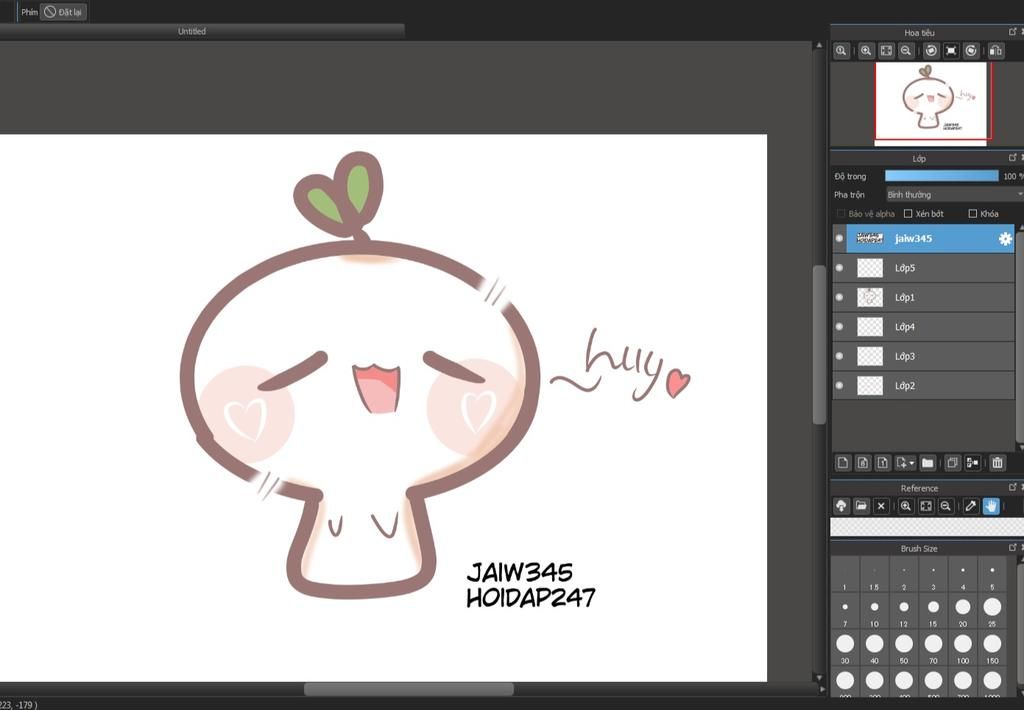The width and height of the screenshot is (1024, 710).
Task: Click the actual-size zoom icon in the Hoa tiêu navigator
Action: (x=841, y=50)
